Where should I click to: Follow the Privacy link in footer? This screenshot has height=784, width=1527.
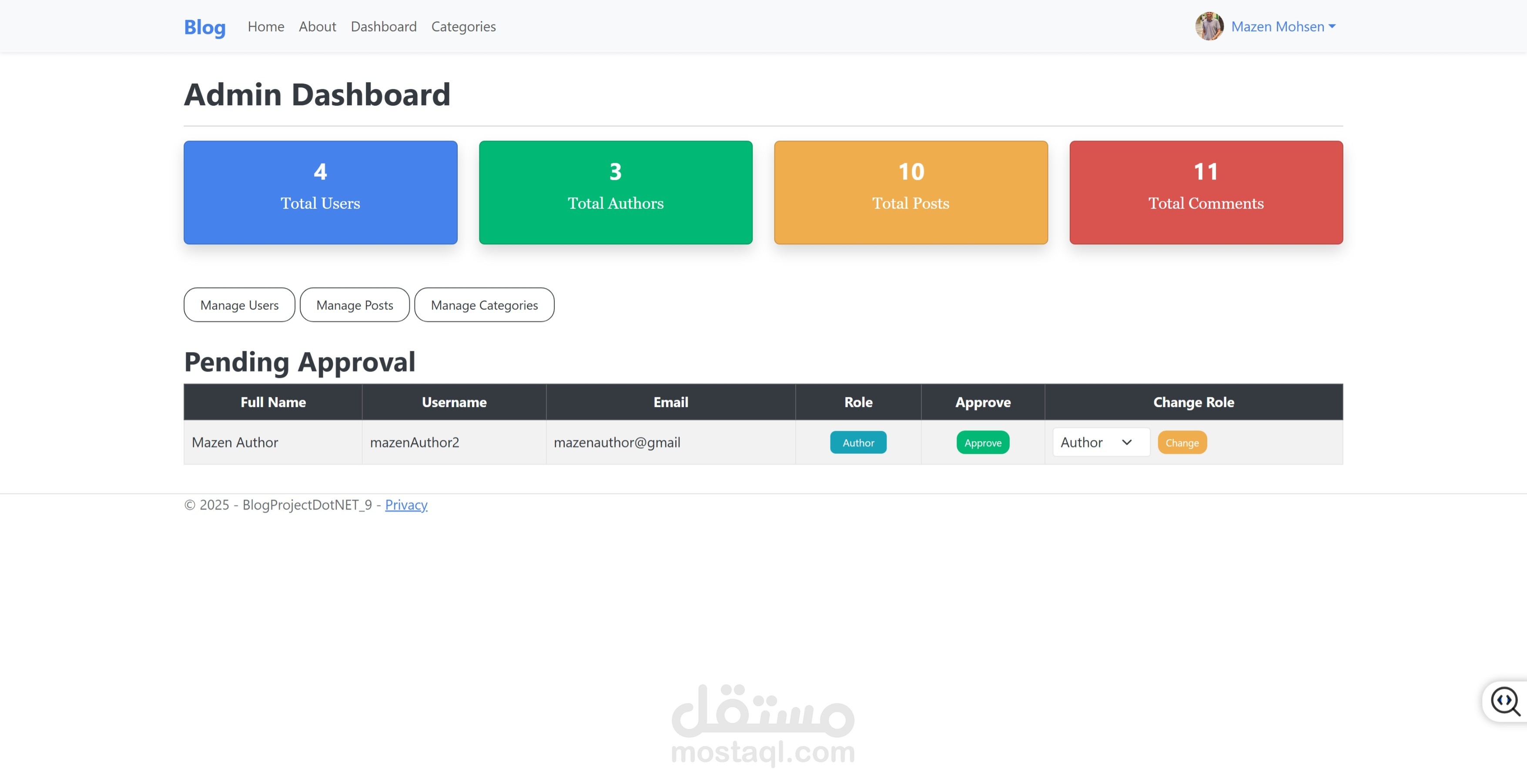[406, 504]
